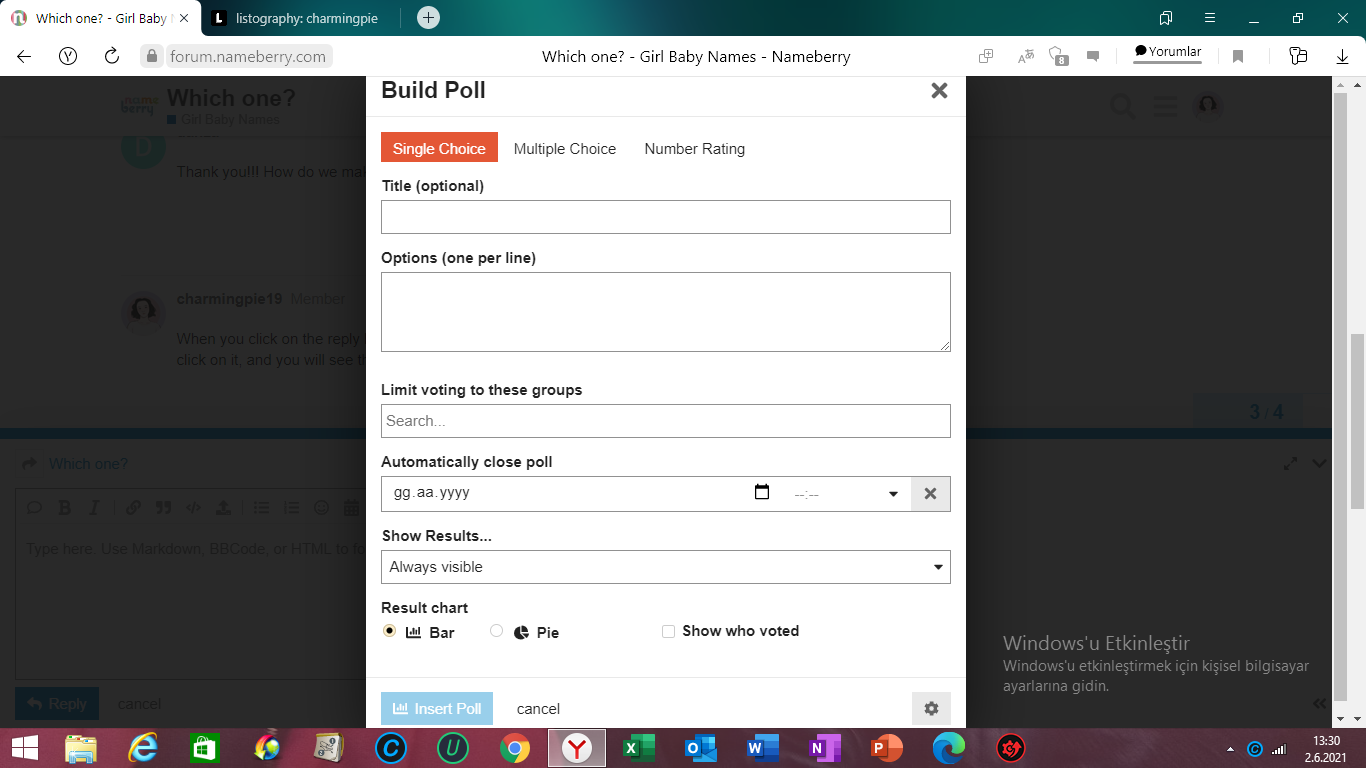Click the Yandex home icon
The image size is (1366, 768).
pyautogui.click(x=68, y=56)
